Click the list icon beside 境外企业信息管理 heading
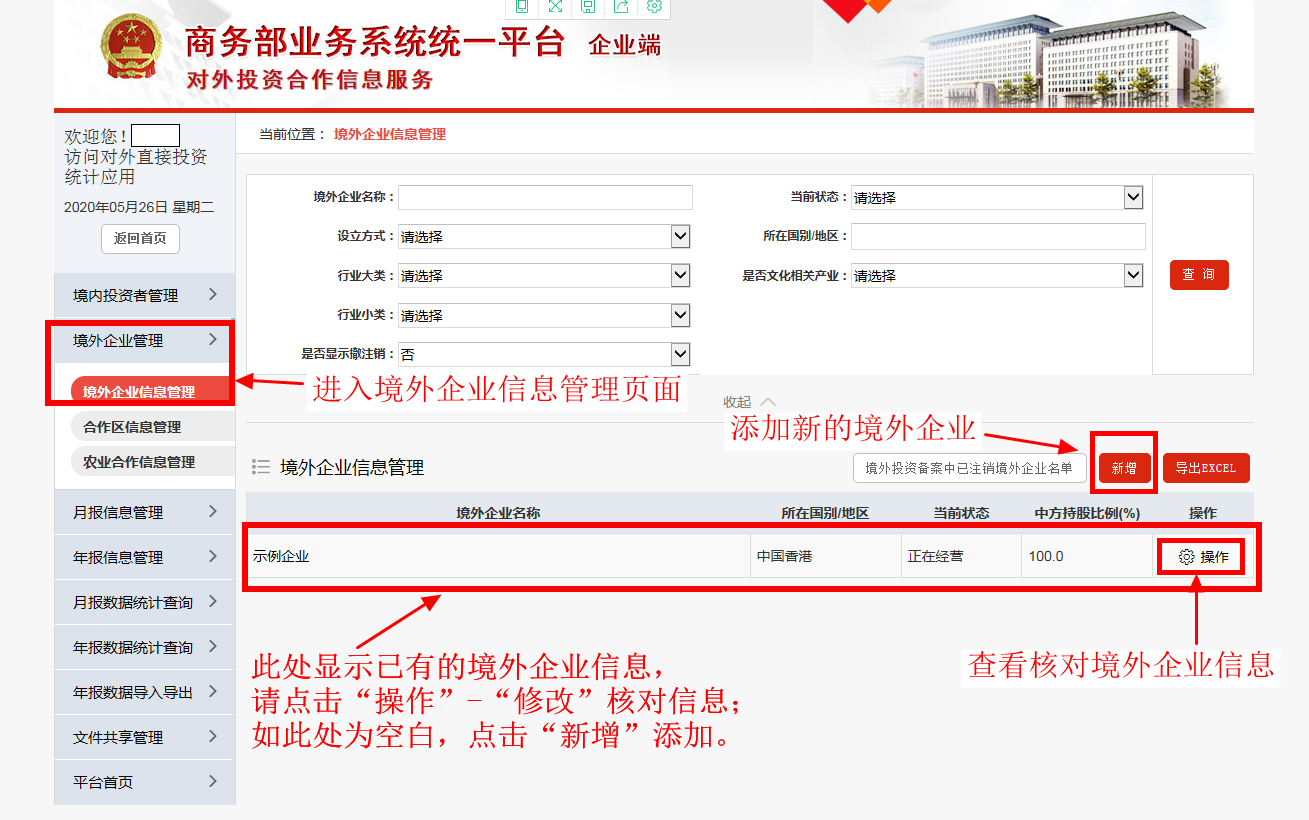 tap(261, 467)
